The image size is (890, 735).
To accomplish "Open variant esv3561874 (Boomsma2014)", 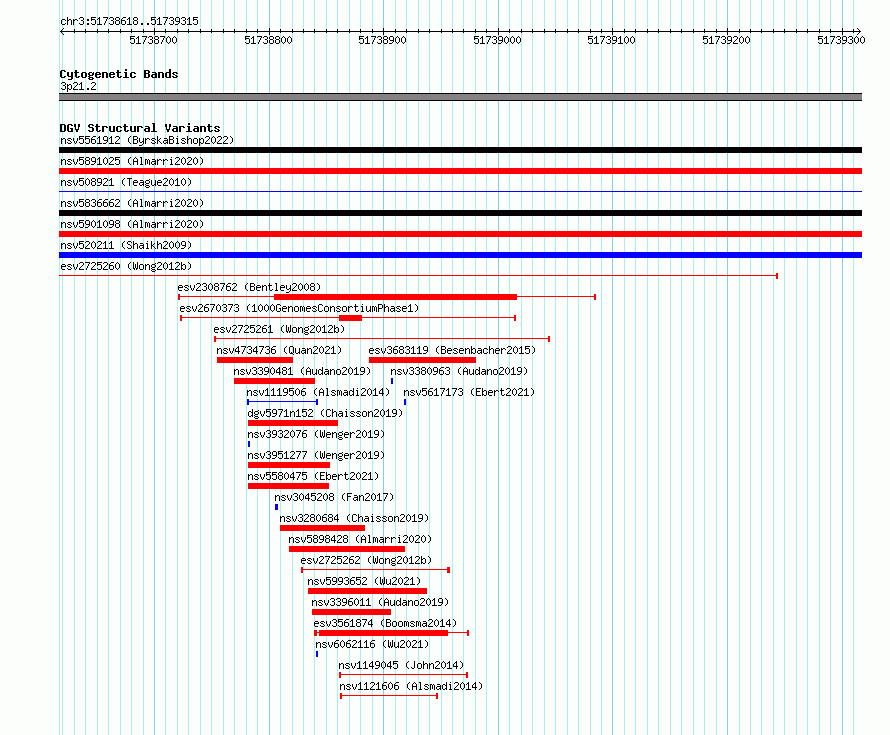I will [385, 623].
